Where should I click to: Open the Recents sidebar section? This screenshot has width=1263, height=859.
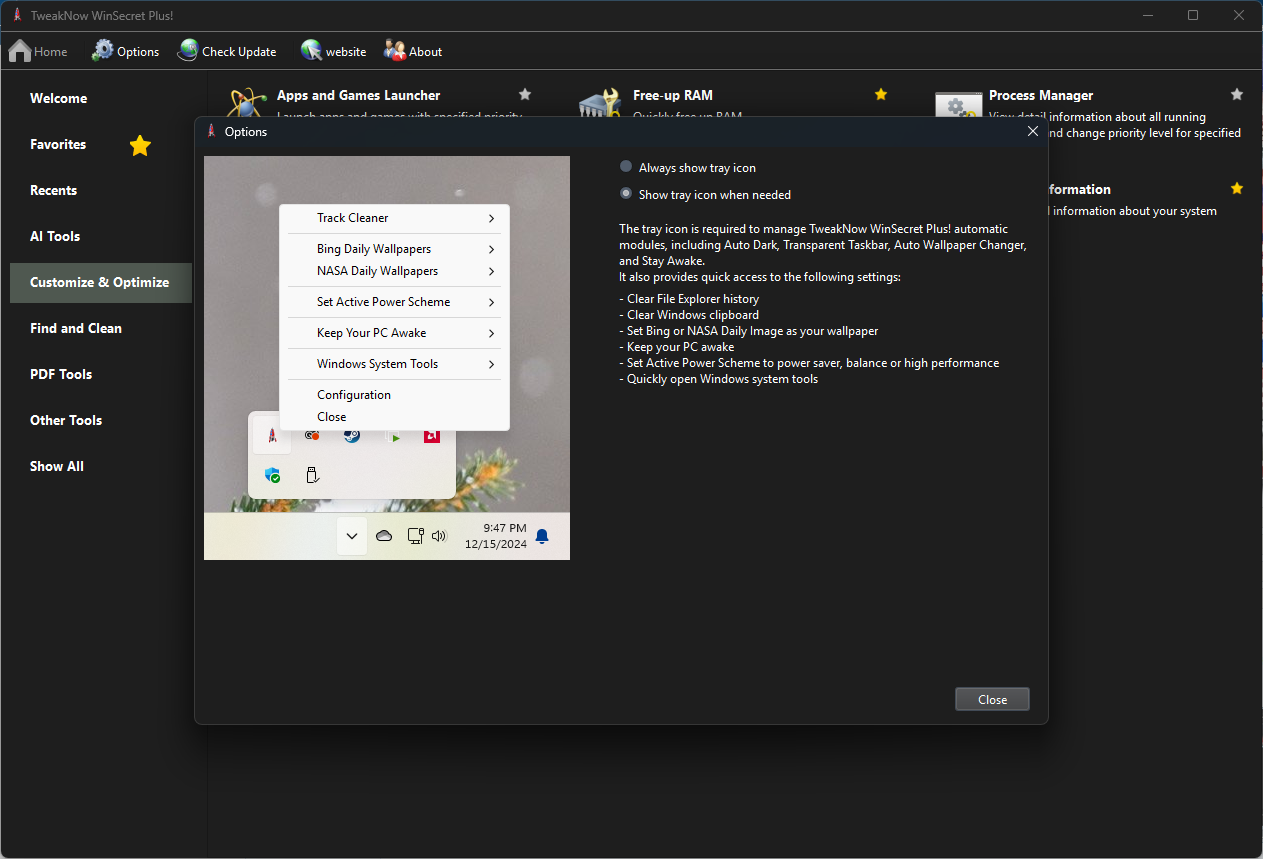(54, 191)
